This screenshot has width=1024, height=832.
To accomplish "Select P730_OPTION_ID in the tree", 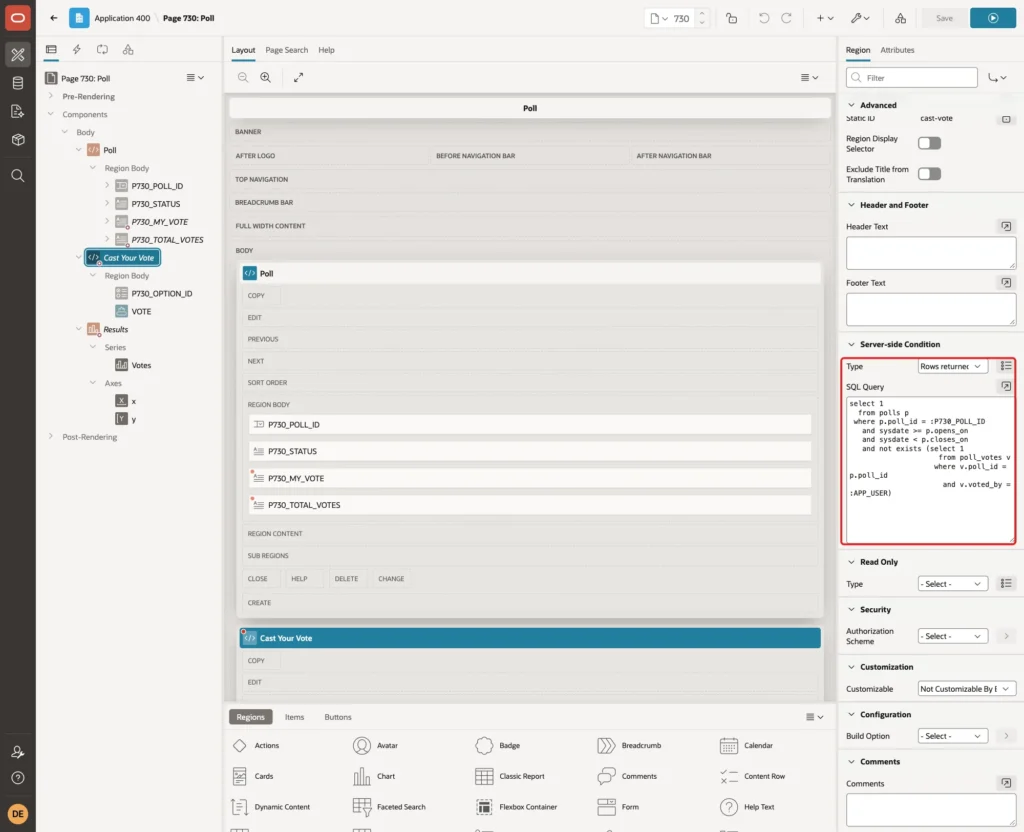I will click(161, 294).
